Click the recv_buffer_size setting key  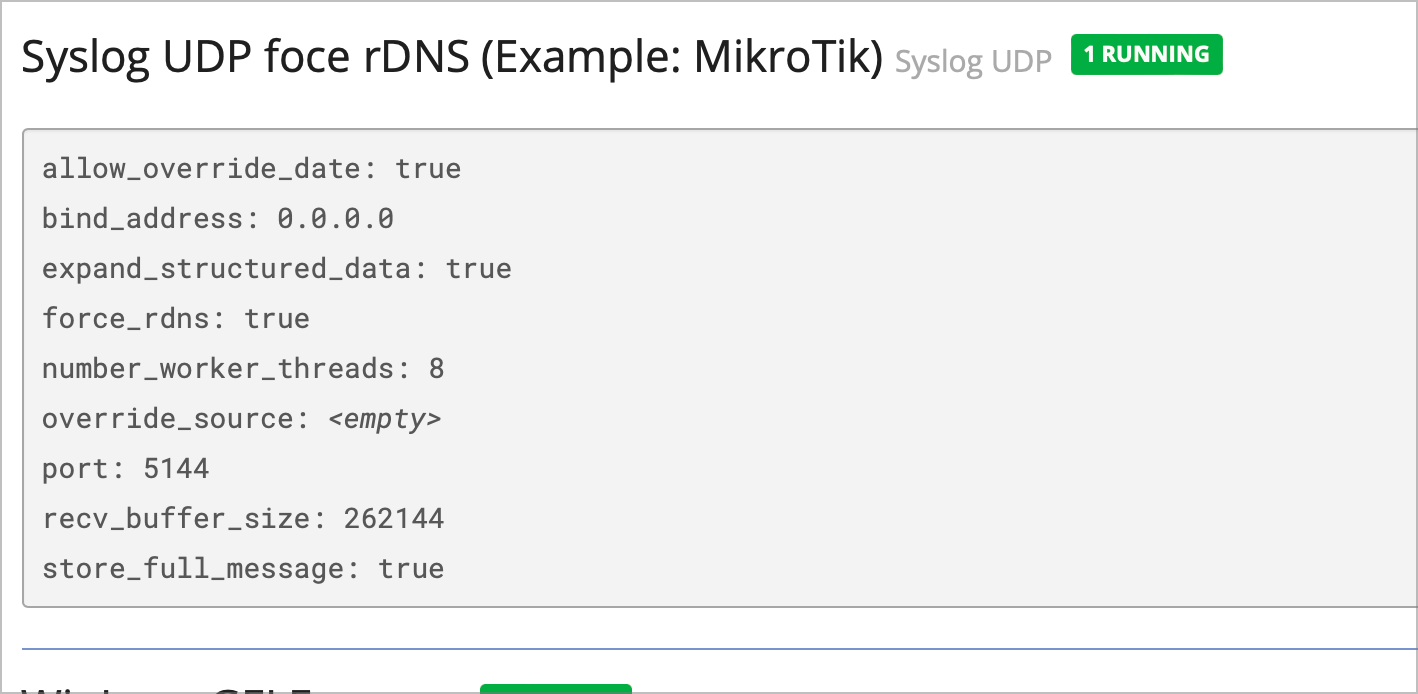[174, 518]
